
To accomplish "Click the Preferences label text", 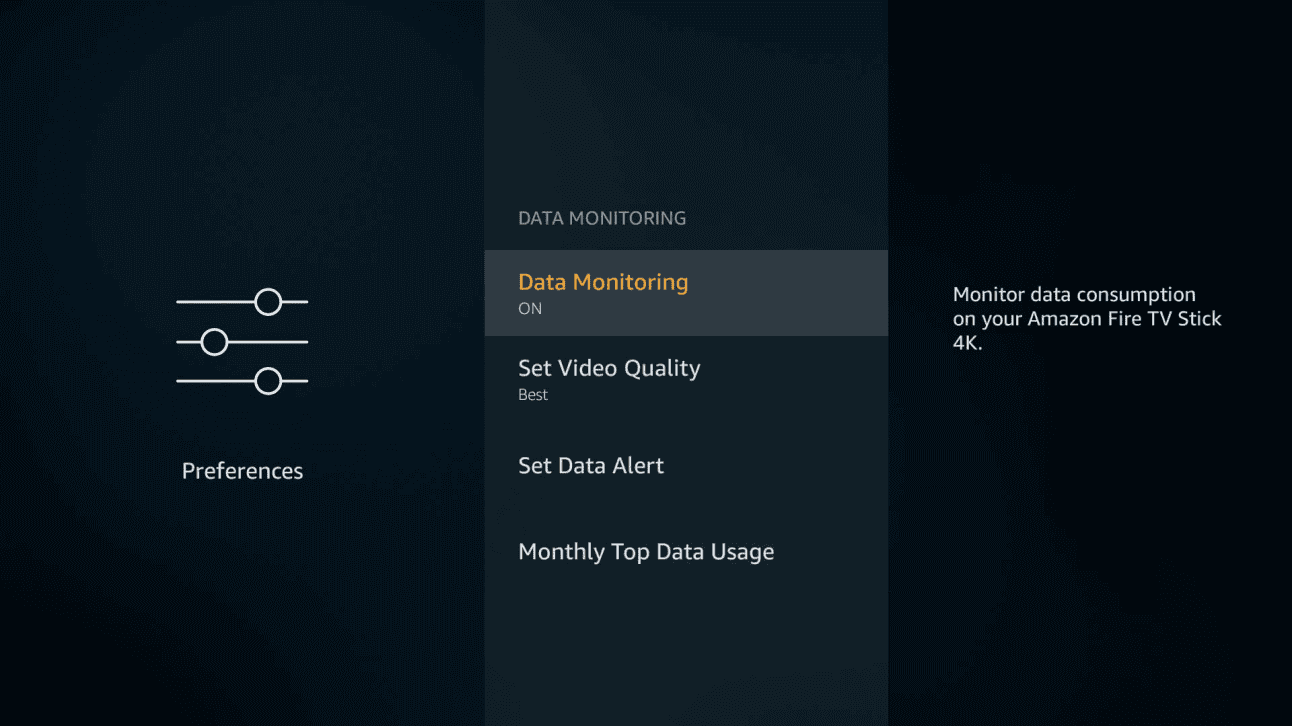I will pyautogui.click(x=242, y=470).
